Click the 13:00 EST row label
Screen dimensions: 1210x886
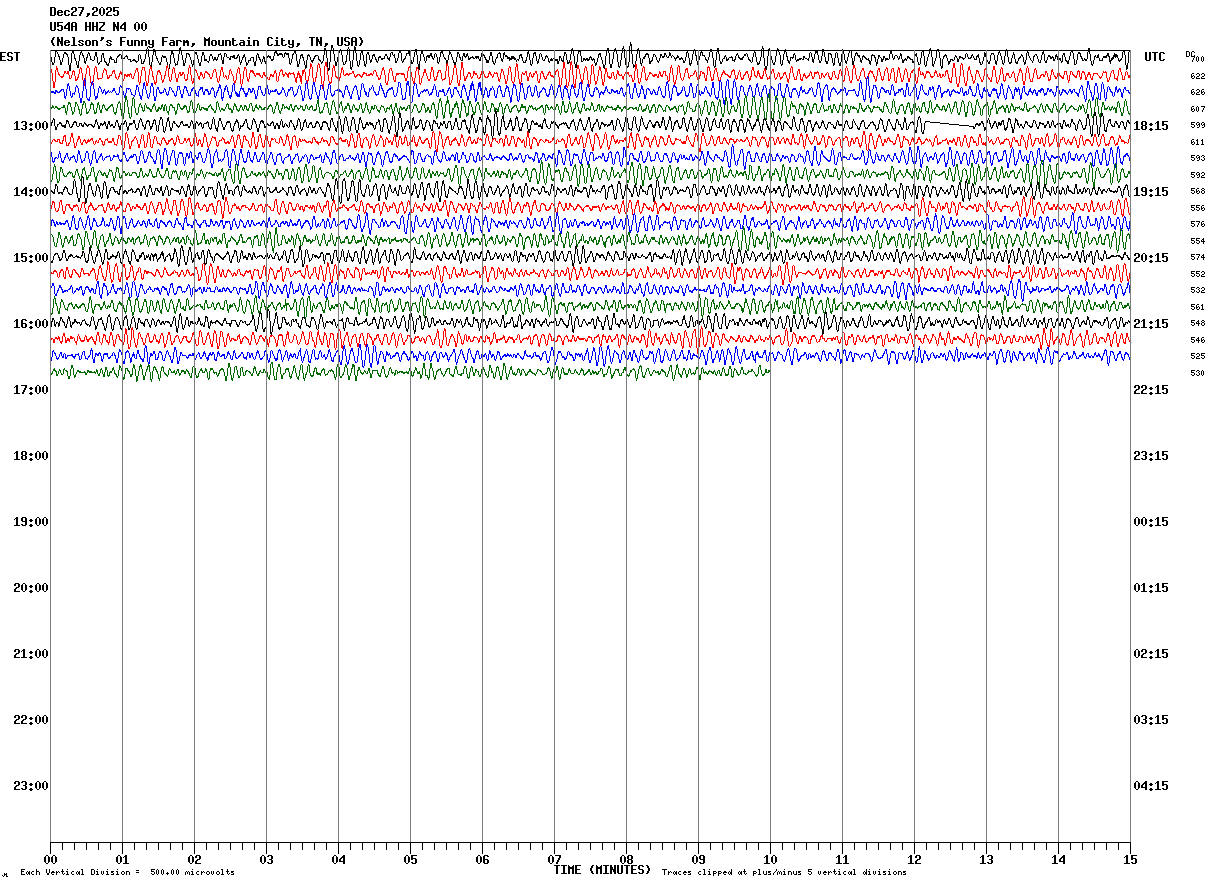pyautogui.click(x=31, y=125)
